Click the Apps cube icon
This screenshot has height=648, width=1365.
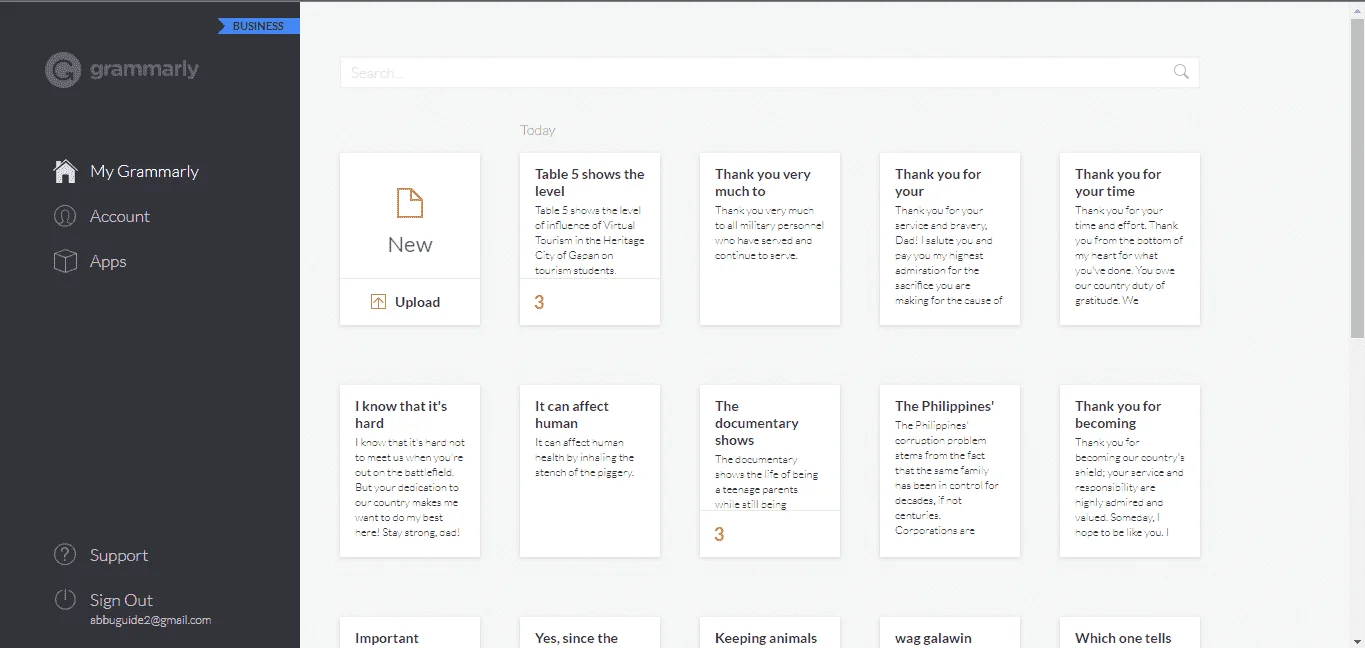pos(65,261)
